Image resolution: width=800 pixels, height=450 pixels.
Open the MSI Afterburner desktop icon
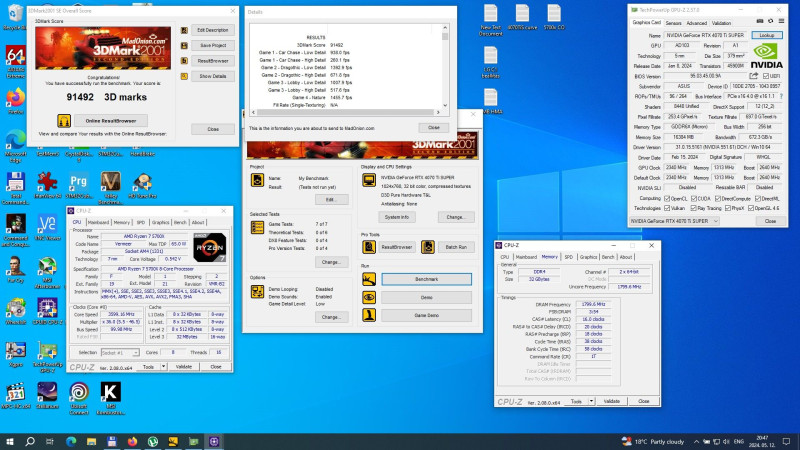tap(47, 273)
